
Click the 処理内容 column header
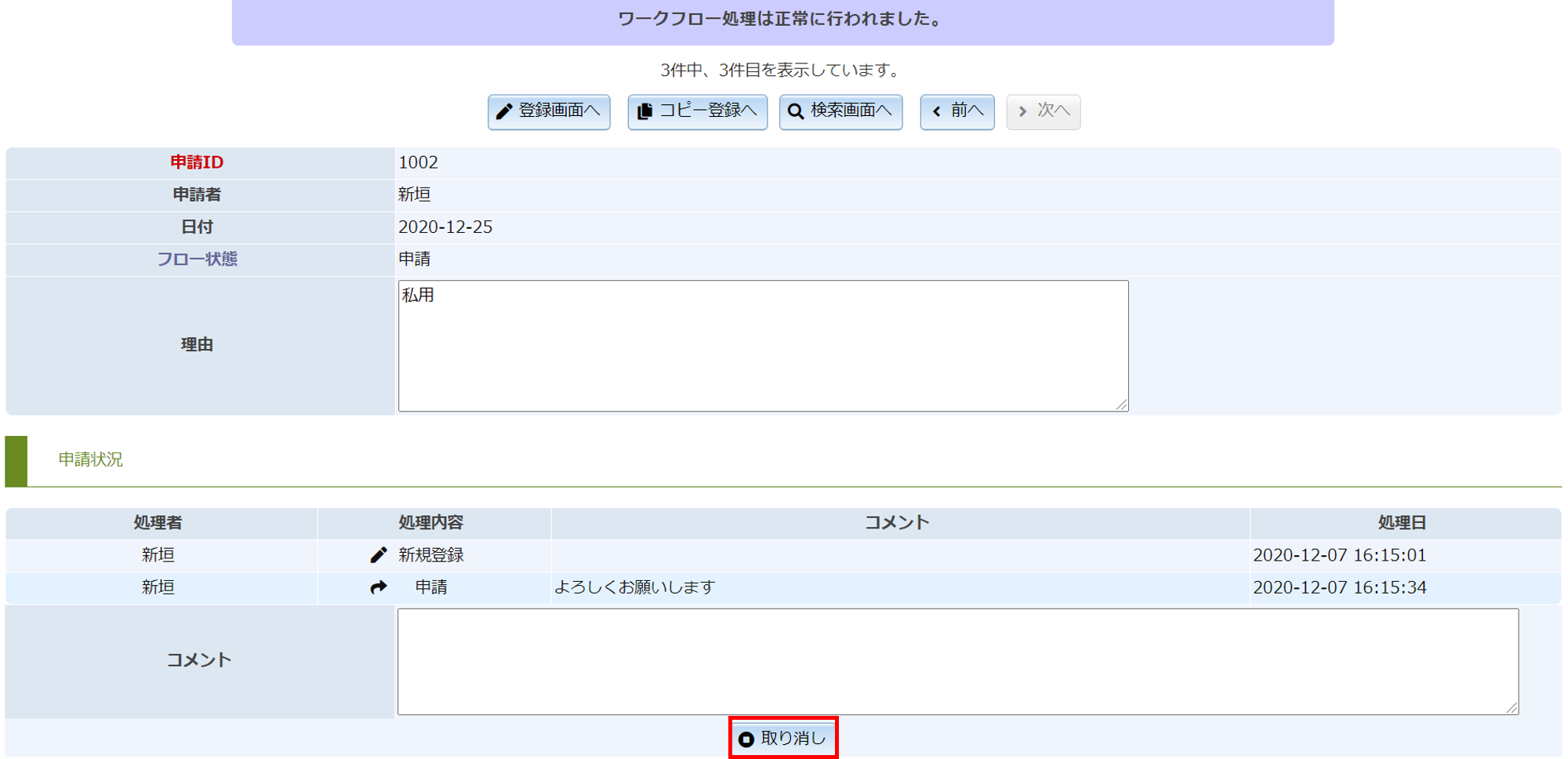pyautogui.click(x=431, y=522)
